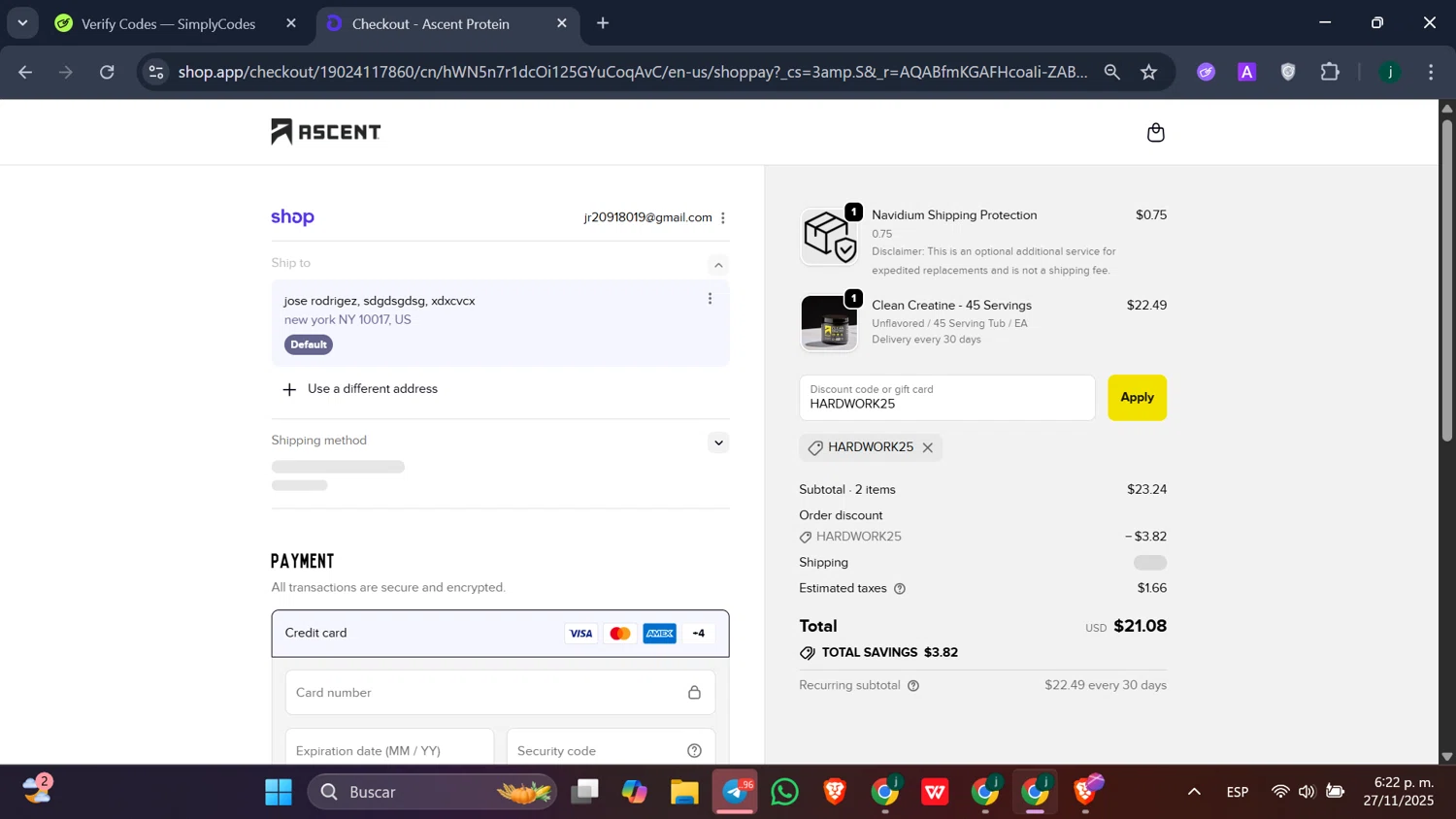This screenshot has width=1456, height=819.
Task: Click the zoom magnifier in address bar
Action: pyautogui.click(x=1112, y=72)
